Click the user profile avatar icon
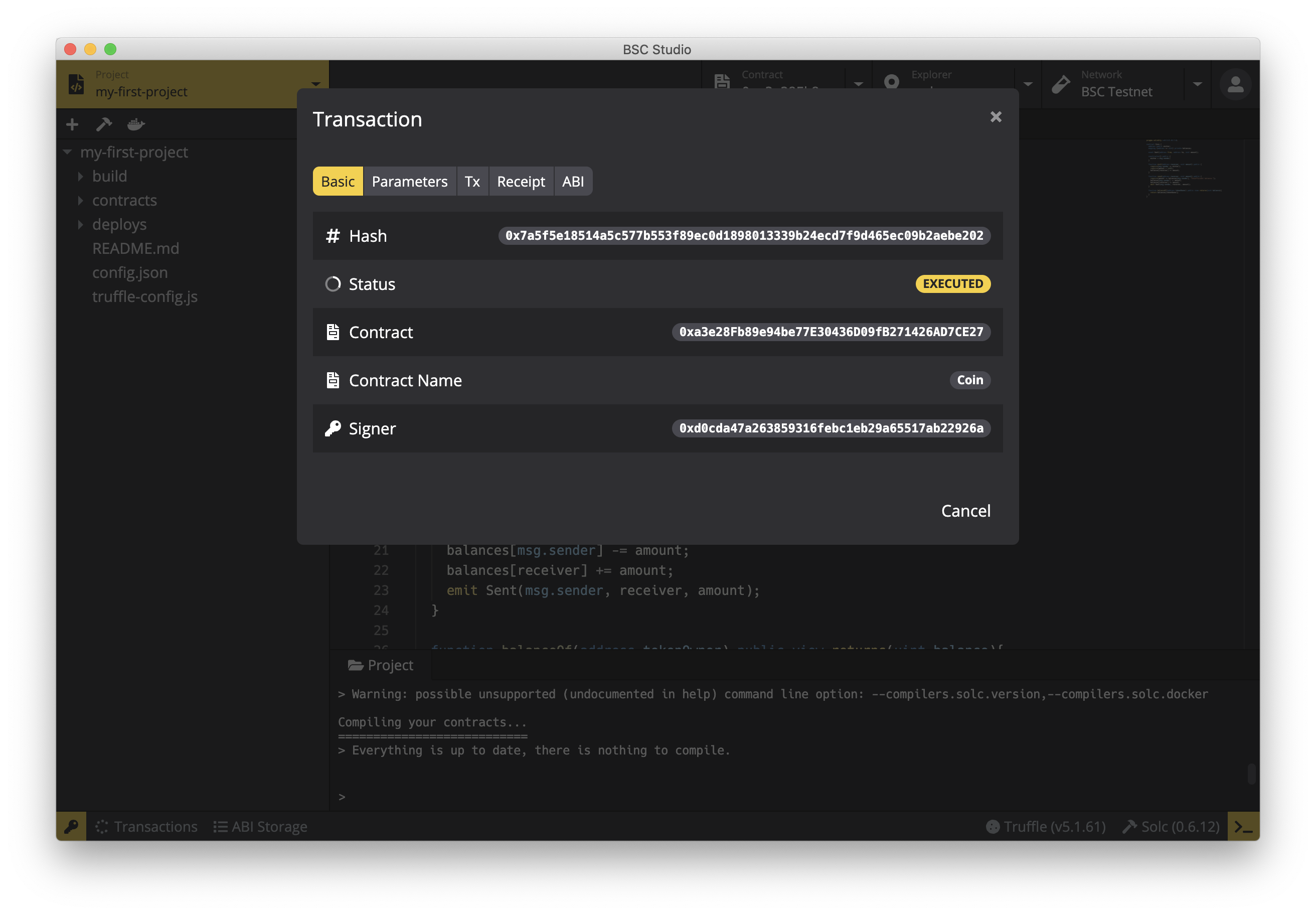This screenshot has width=1316, height=915. tap(1235, 85)
